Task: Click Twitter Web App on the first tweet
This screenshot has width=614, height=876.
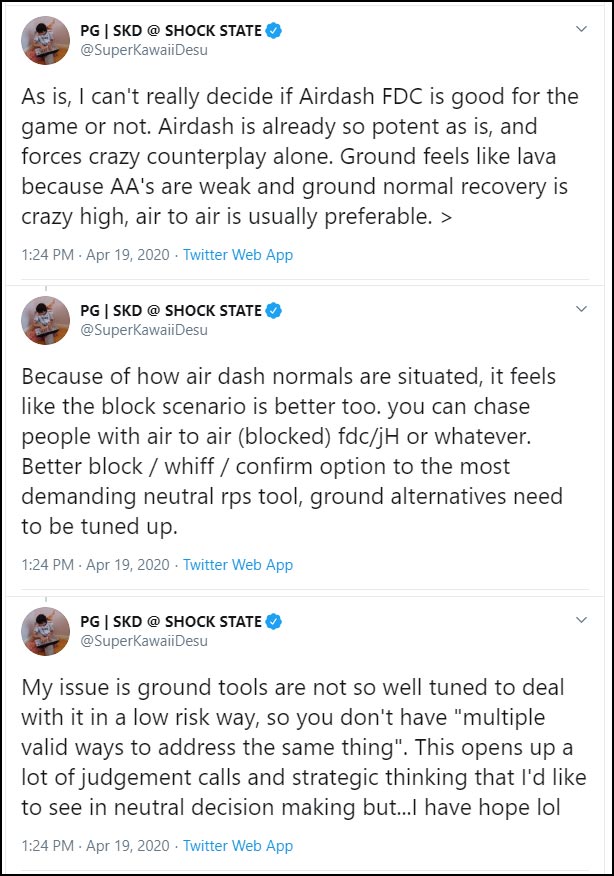Action: coord(238,255)
